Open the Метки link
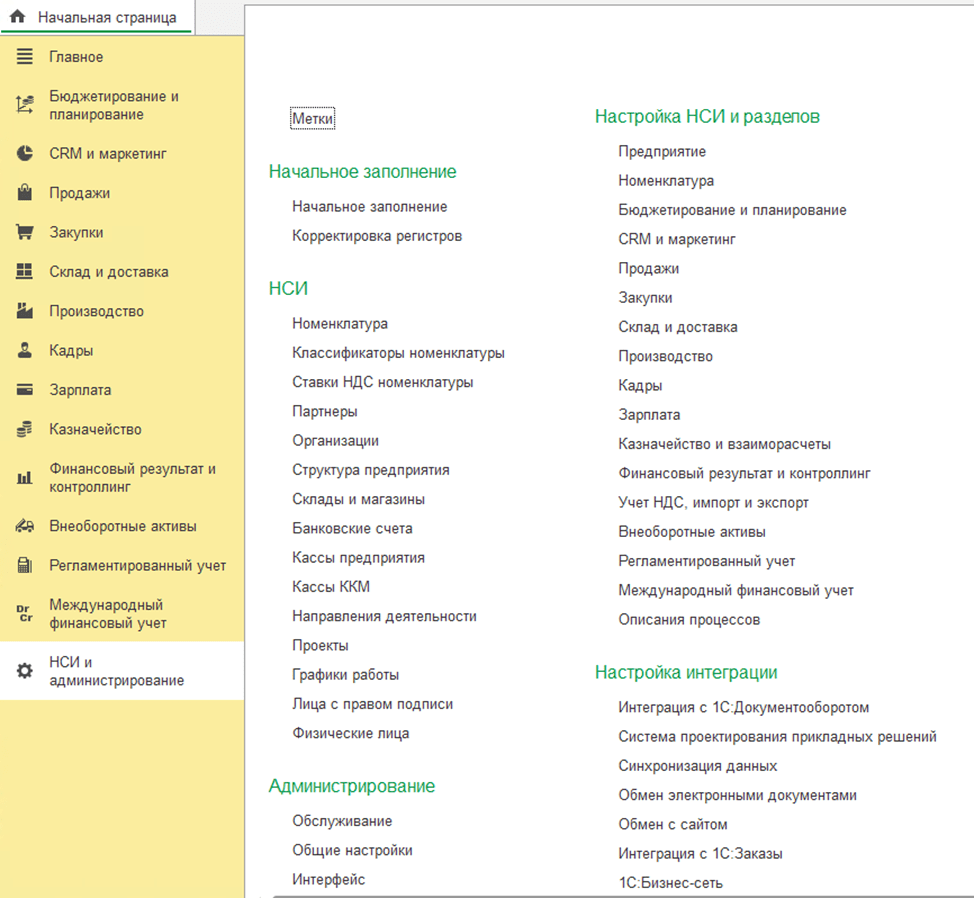 click(312, 119)
